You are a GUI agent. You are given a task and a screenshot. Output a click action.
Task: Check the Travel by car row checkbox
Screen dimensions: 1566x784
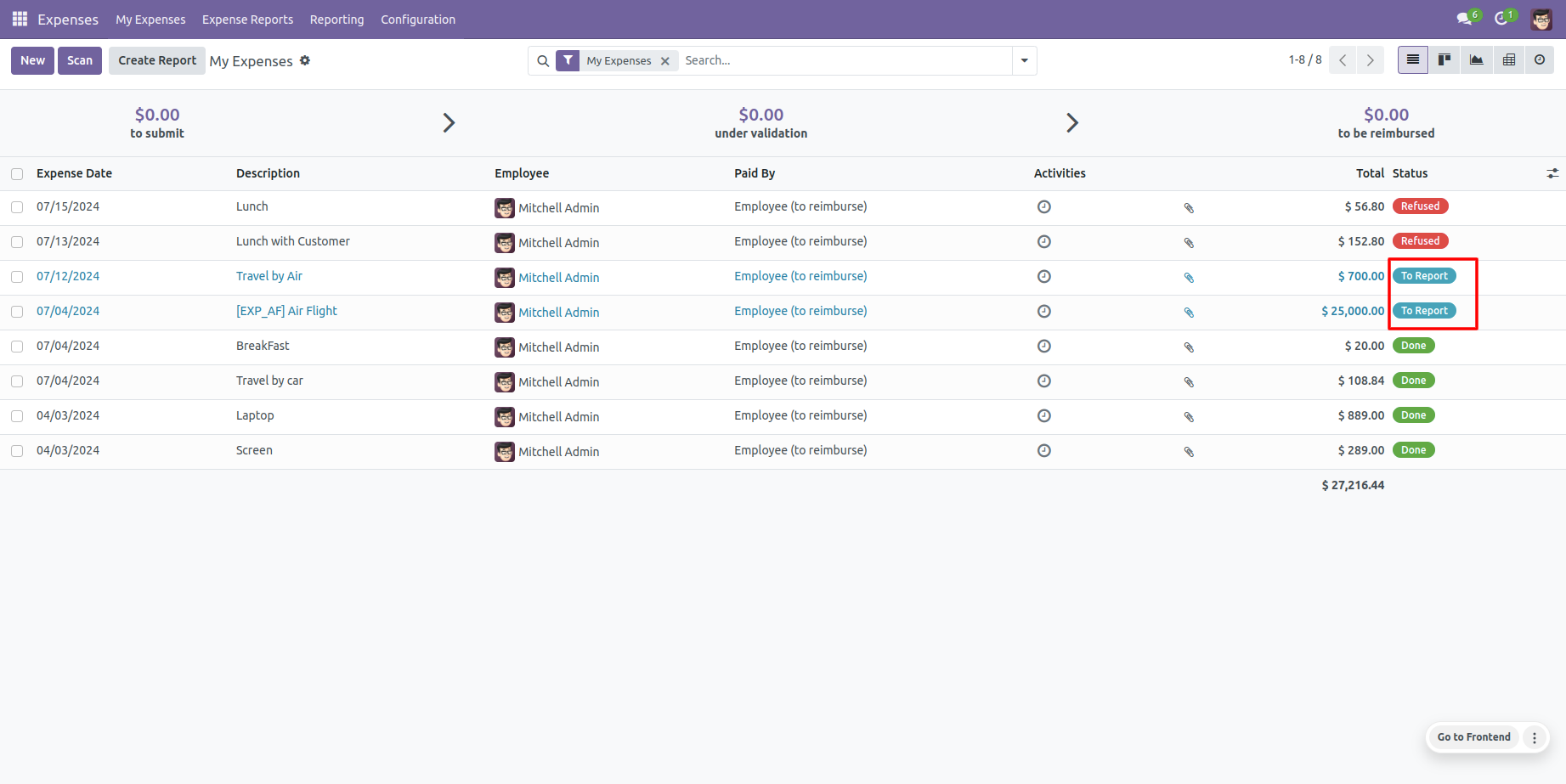pyautogui.click(x=17, y=381)
